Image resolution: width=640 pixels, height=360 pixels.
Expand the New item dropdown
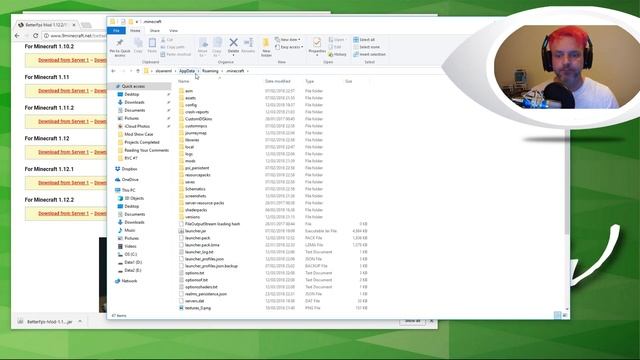288,40
